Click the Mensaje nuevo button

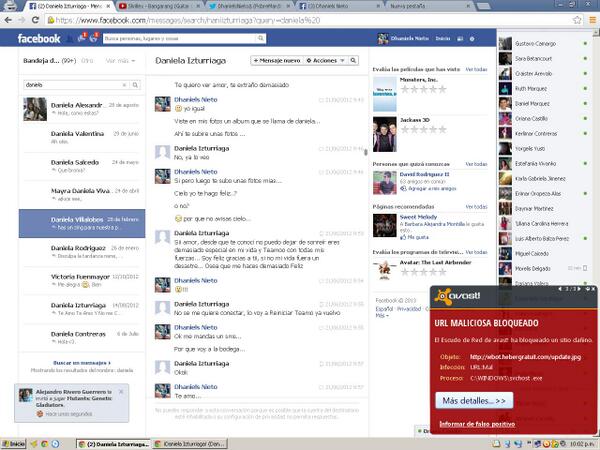pyautogui.click(x=277, y=60)
